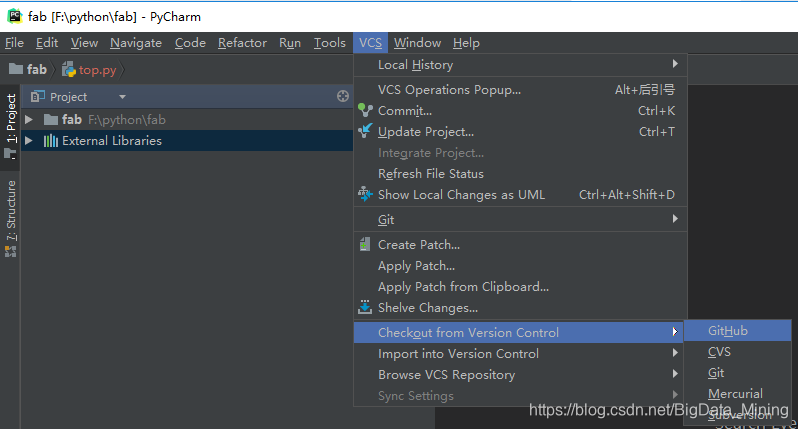Open the Window menu
This screenshot has height=429, width=798.
point(417,43)
